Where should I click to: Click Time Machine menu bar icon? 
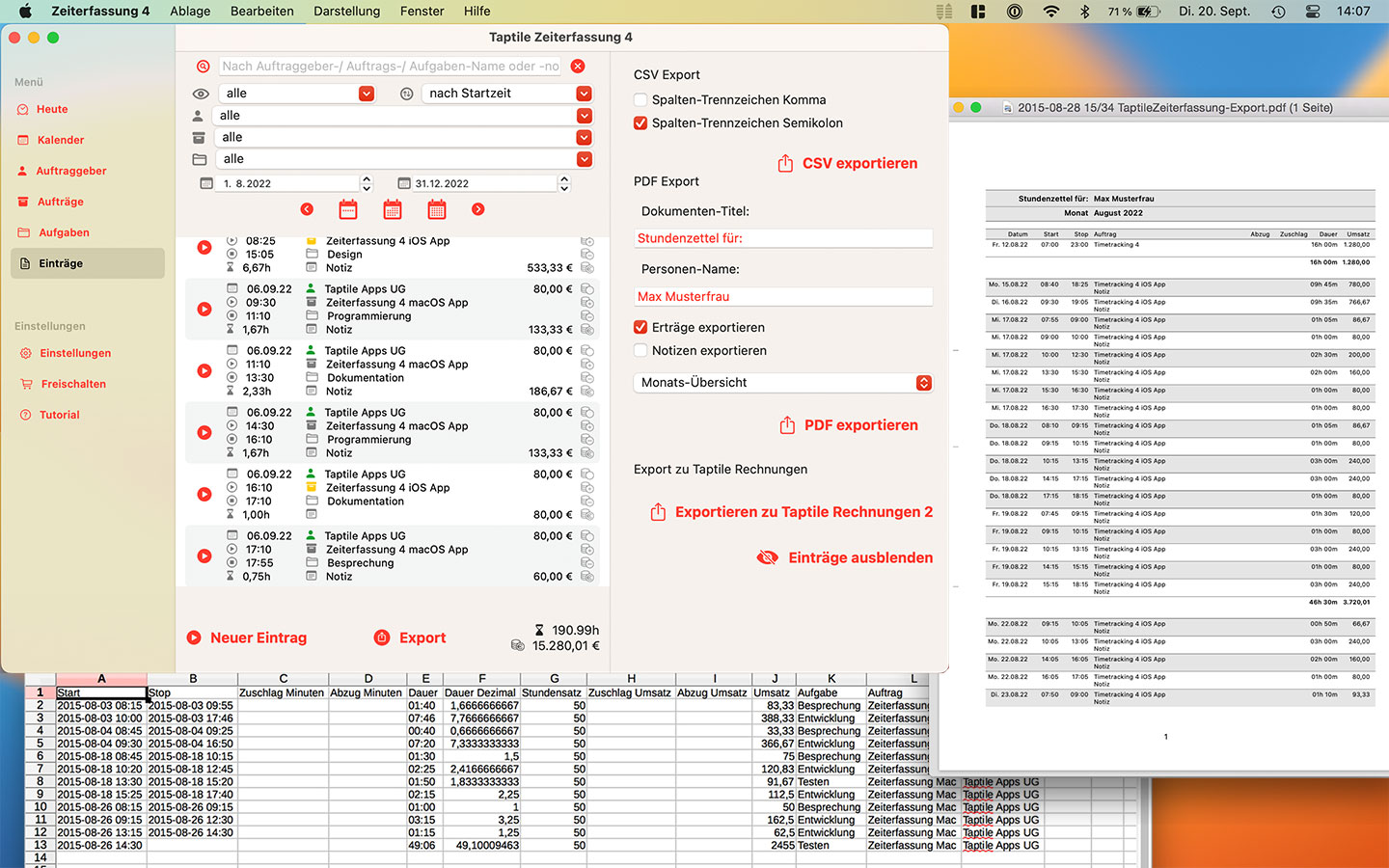(1278, 12)
